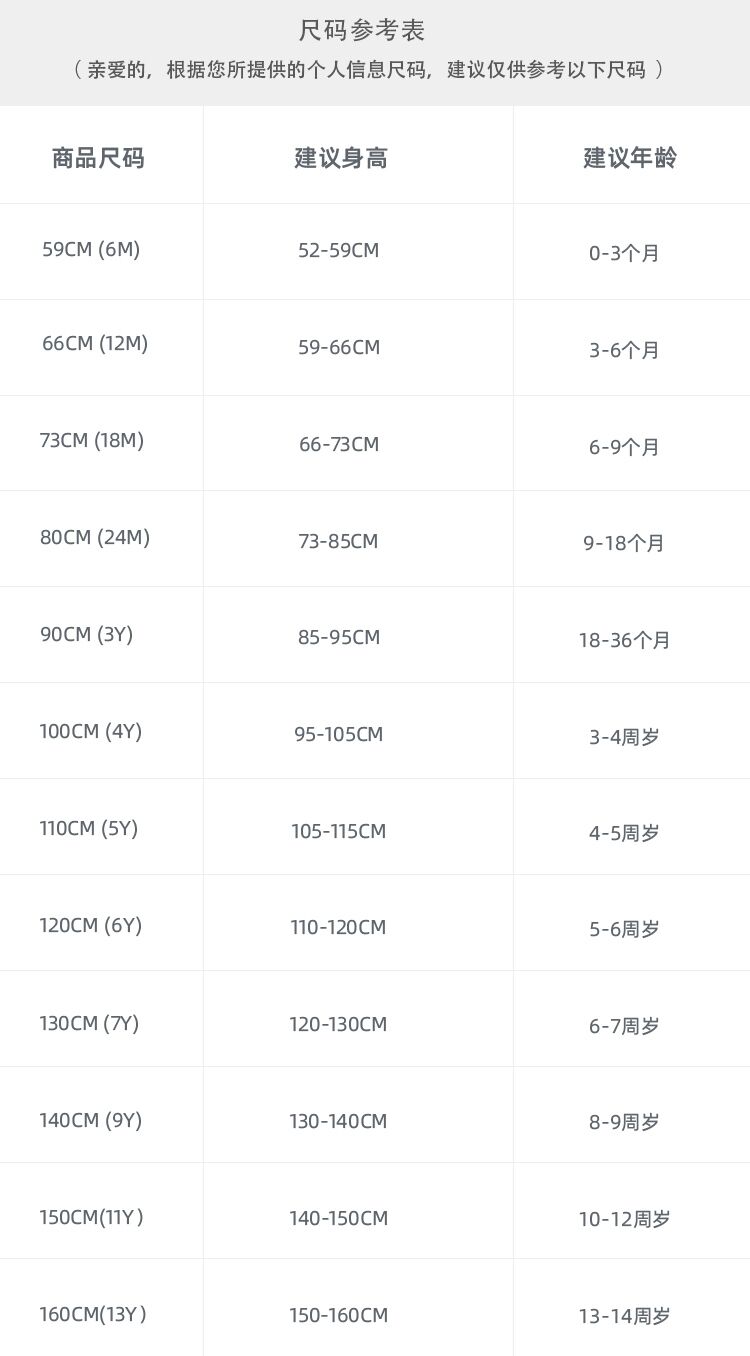Image resolution: width=750 pixels, height=1356 pixels.
Task: Select the 110CM (5Y) size cell
Action: [89, 829]
